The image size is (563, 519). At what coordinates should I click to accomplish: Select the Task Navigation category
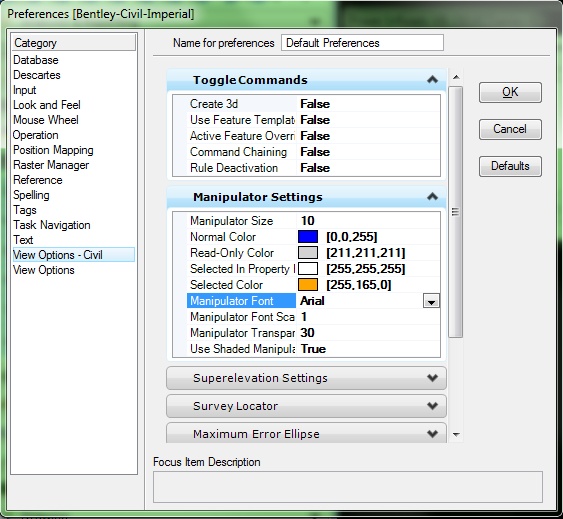click(52, 225)
